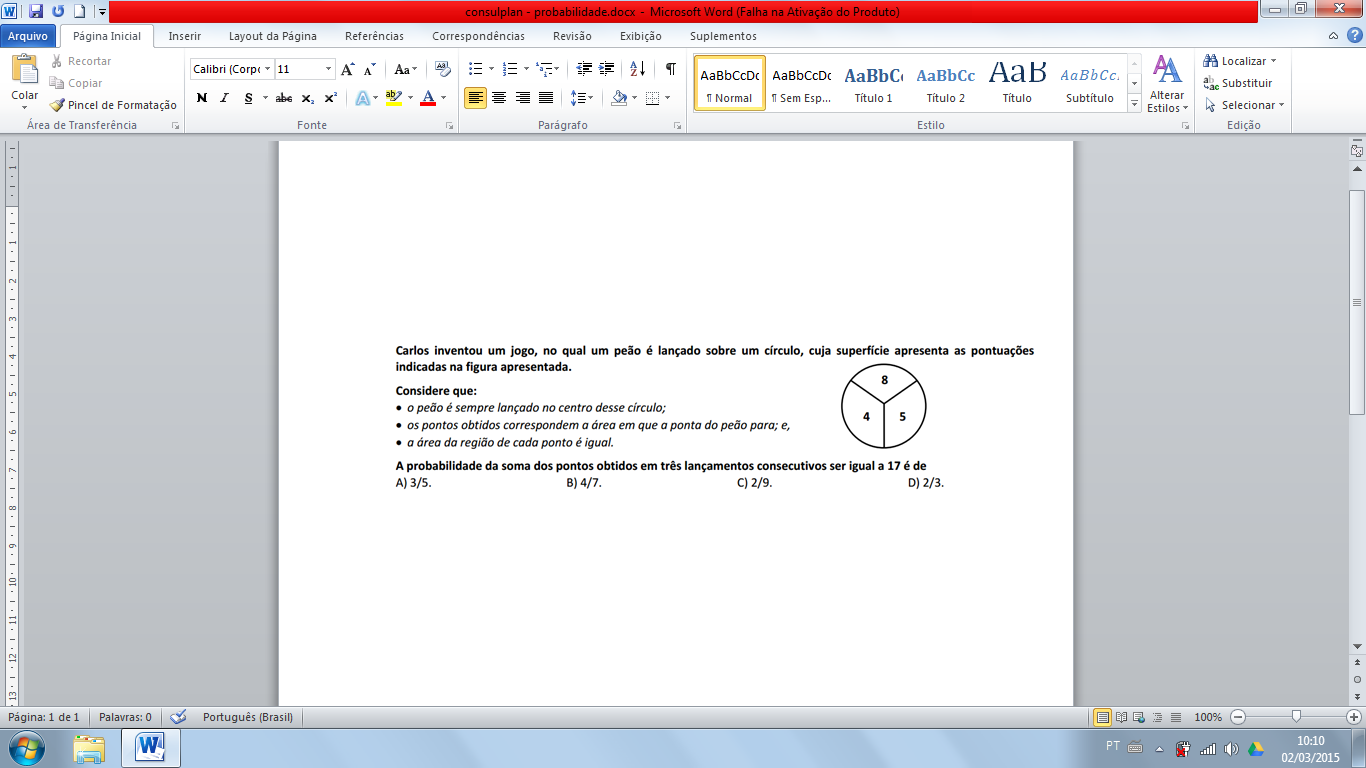Viewport: 1366px width, 768px height.
Task: Switch to the Revisão tab
Action: point(572,36)
